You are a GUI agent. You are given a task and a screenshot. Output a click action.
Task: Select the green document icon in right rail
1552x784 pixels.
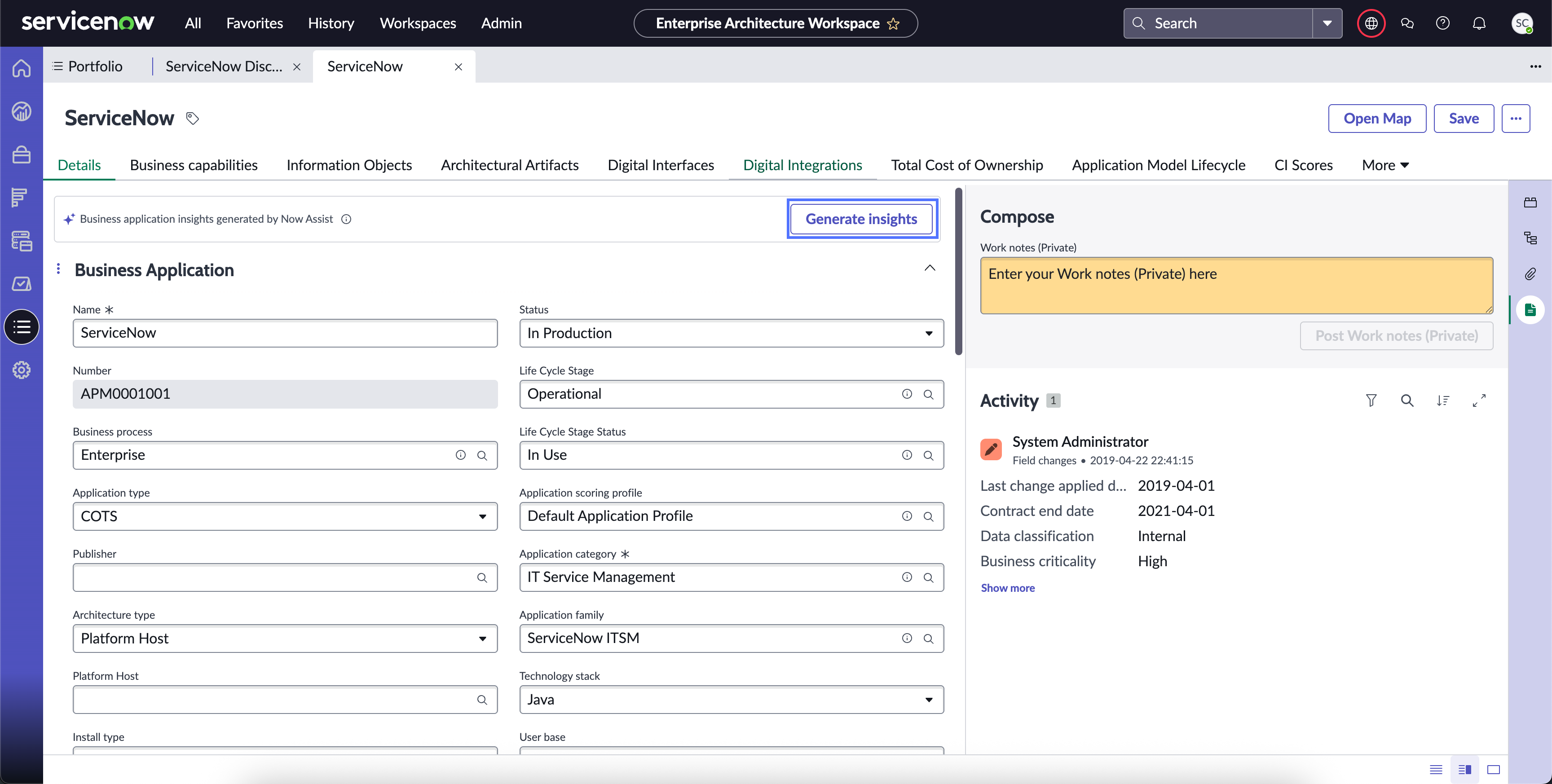[1530, 310]
